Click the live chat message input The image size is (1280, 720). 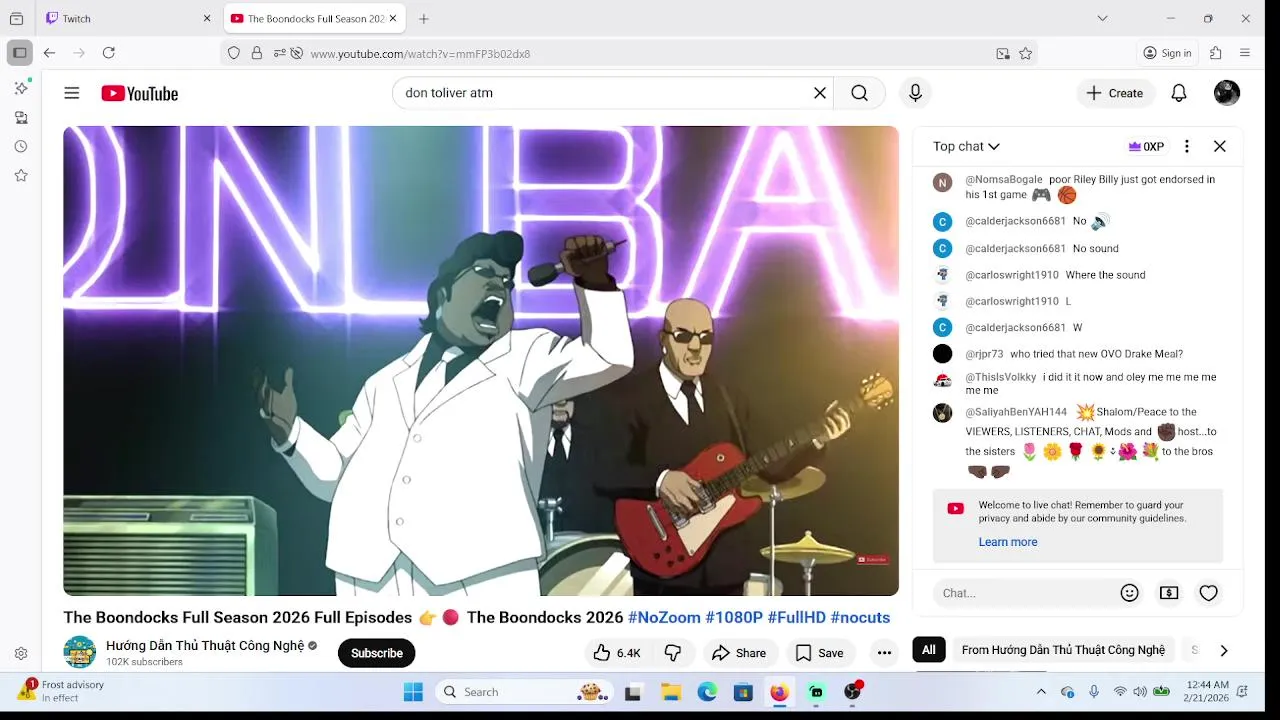pyautogui.click(x=1025, y=593)
